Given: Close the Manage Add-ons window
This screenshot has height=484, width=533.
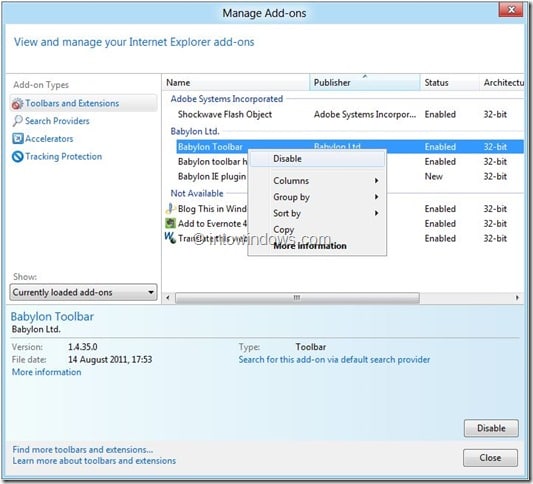Looking at the screenshot, I should 511,10.
